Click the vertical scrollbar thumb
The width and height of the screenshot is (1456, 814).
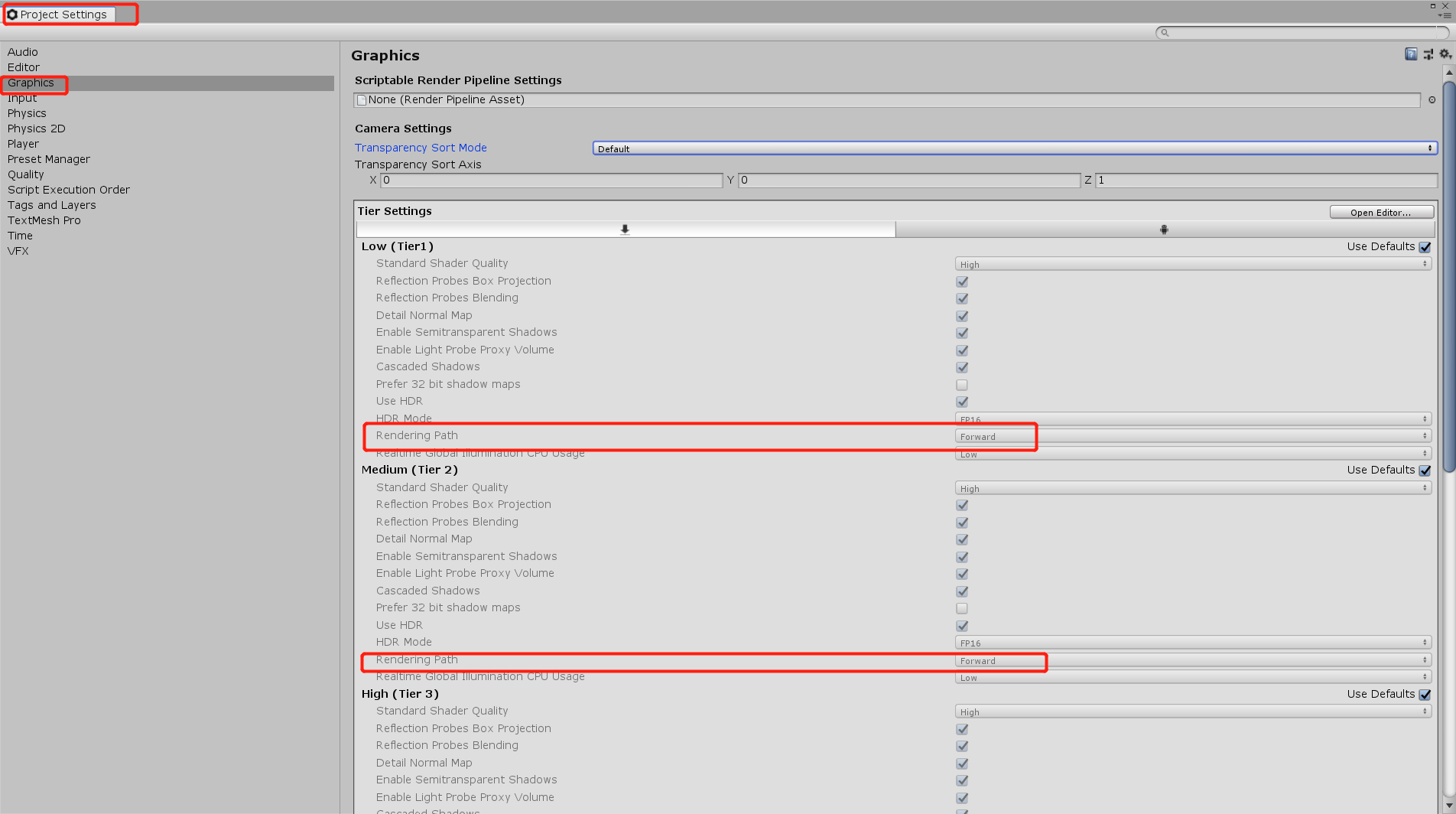(1448, 275)
